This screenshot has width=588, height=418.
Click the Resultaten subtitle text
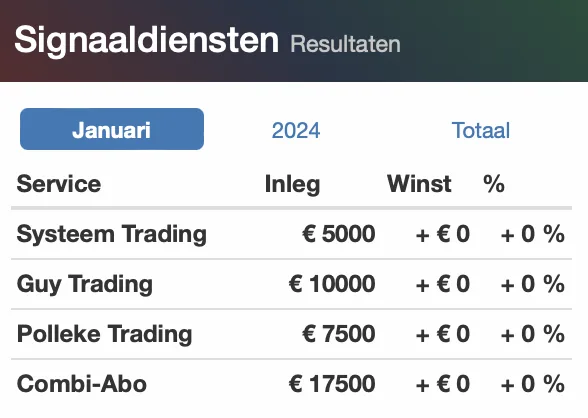(345, 44)
